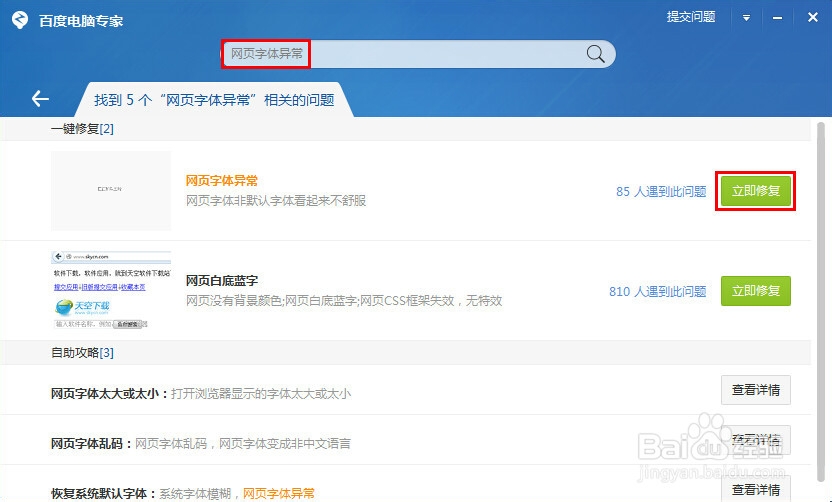Image resolution: width=832 pixels, height=502 pixels.
Task: Click the 提交问题 link
Action: [691, 17]
